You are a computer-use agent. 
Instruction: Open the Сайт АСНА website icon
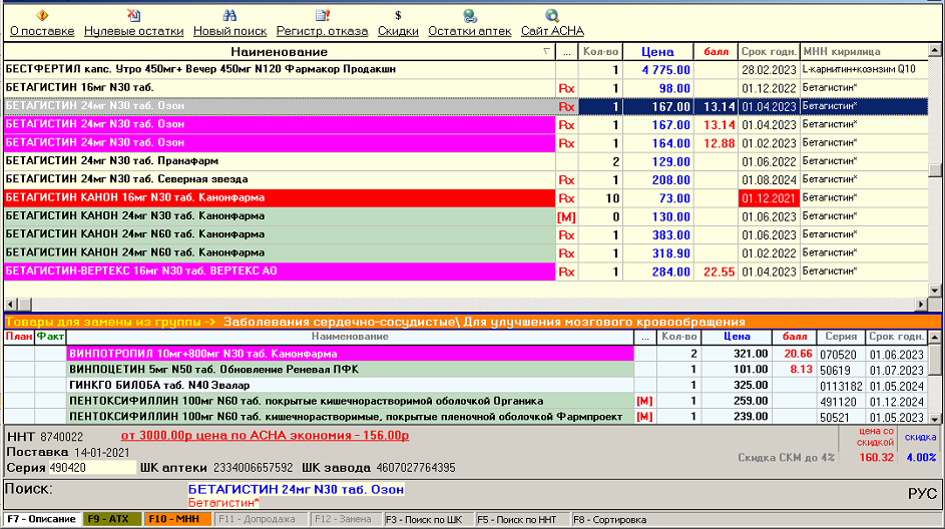552,15
